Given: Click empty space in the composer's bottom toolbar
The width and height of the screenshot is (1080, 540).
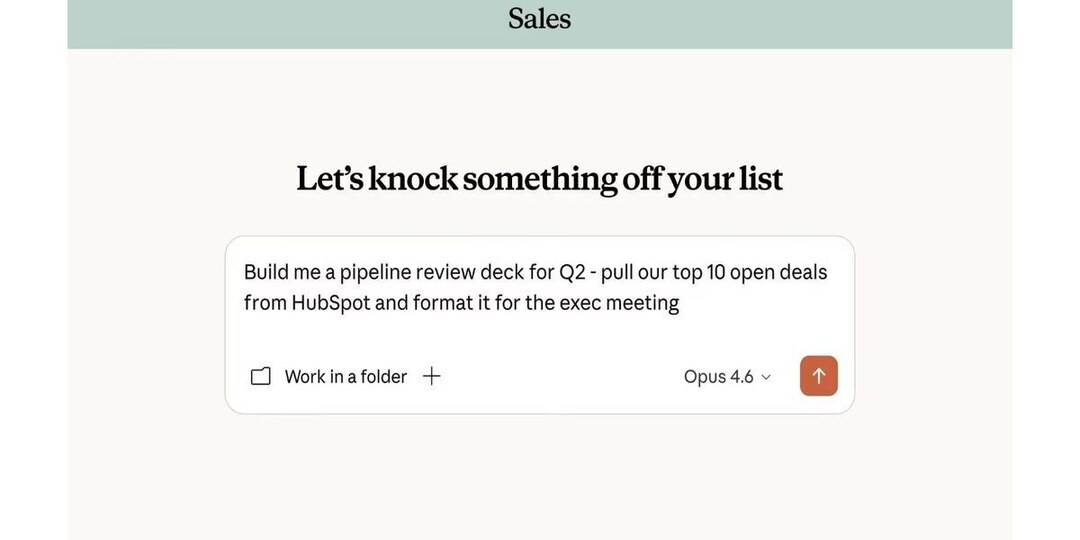Looking at the screenshot, I should point(560,377).
